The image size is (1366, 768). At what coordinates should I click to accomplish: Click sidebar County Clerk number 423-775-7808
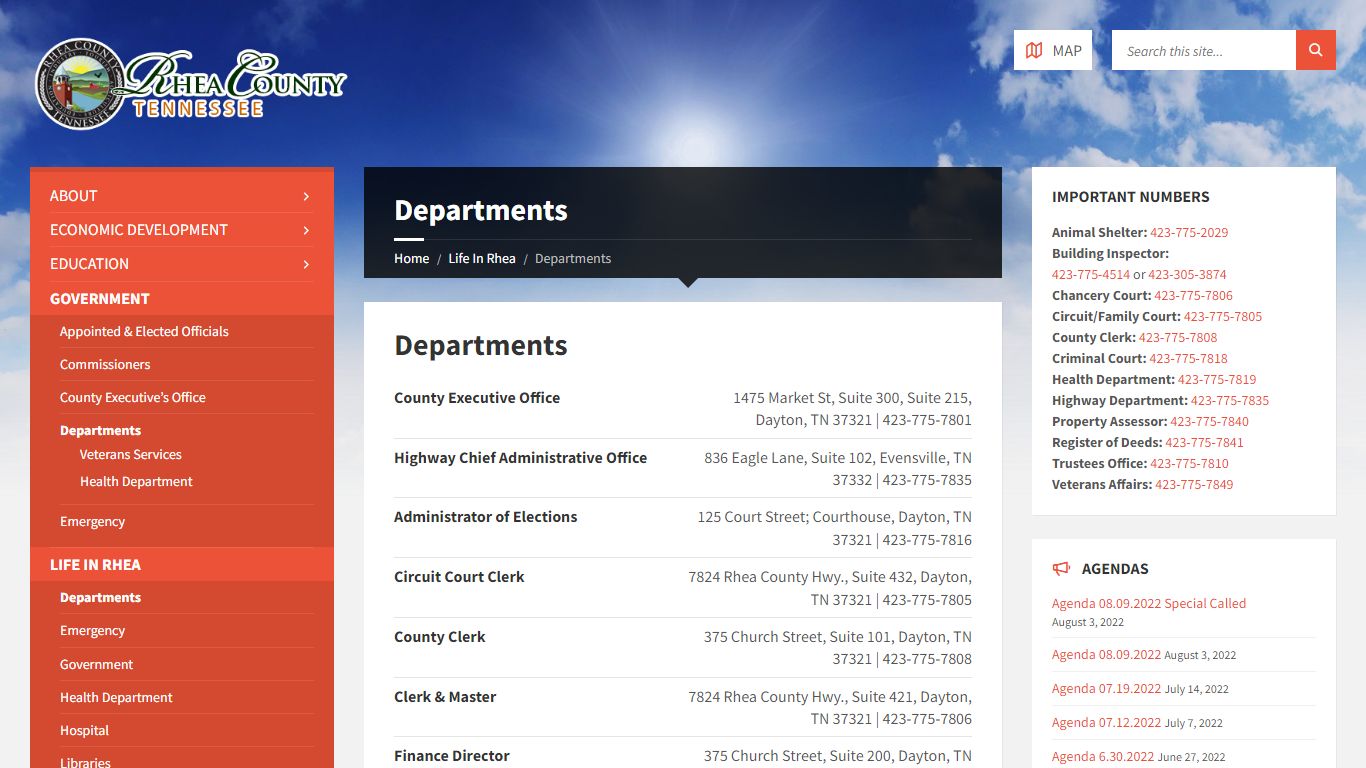click(x=1178, y=337)
